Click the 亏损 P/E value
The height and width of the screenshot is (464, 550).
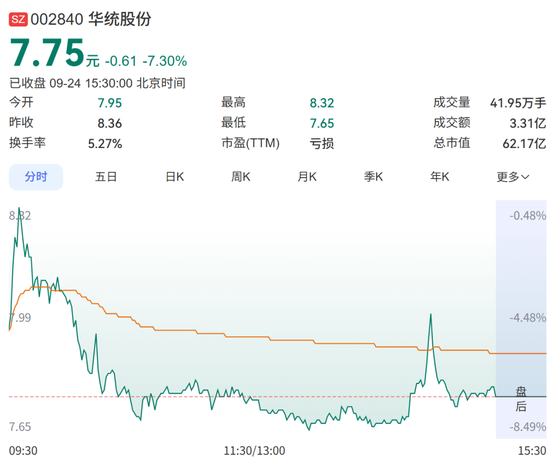322,143
